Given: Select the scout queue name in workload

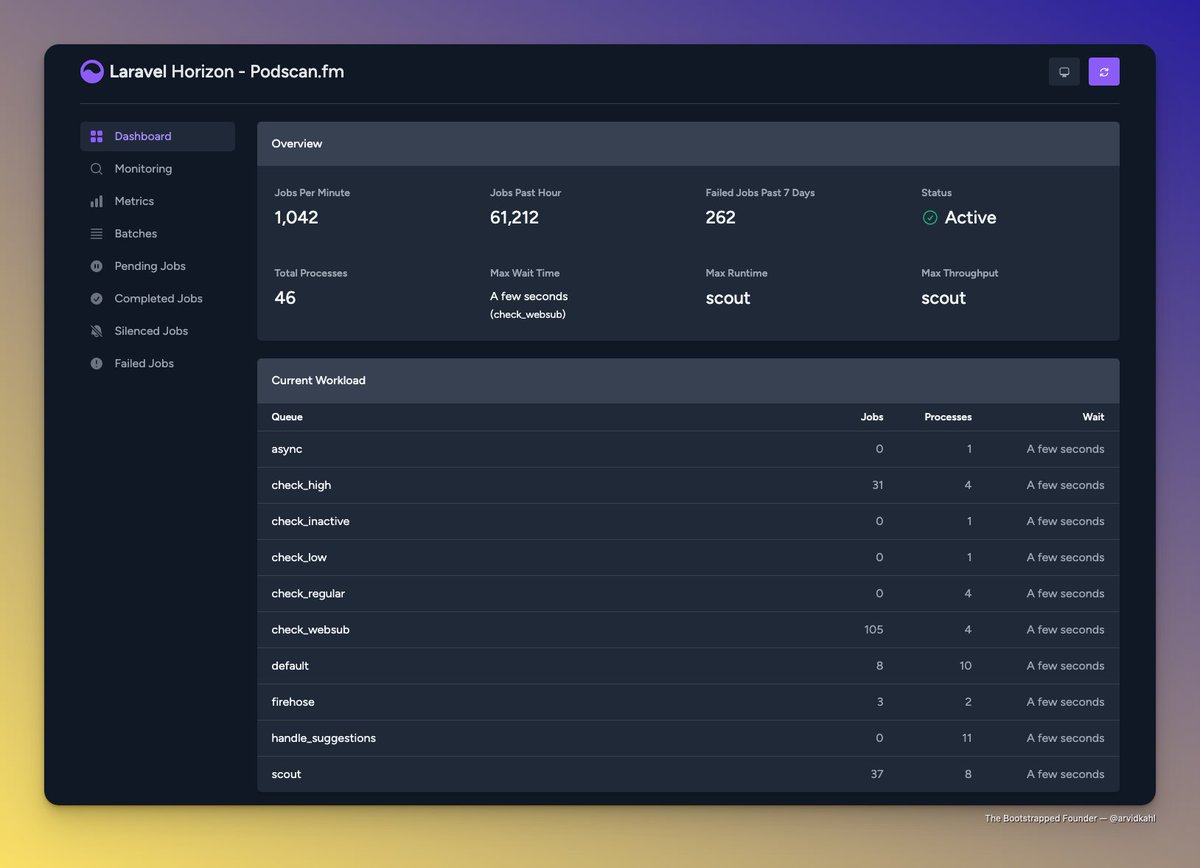Looking at the screenshot, I should tap(286, 774).
